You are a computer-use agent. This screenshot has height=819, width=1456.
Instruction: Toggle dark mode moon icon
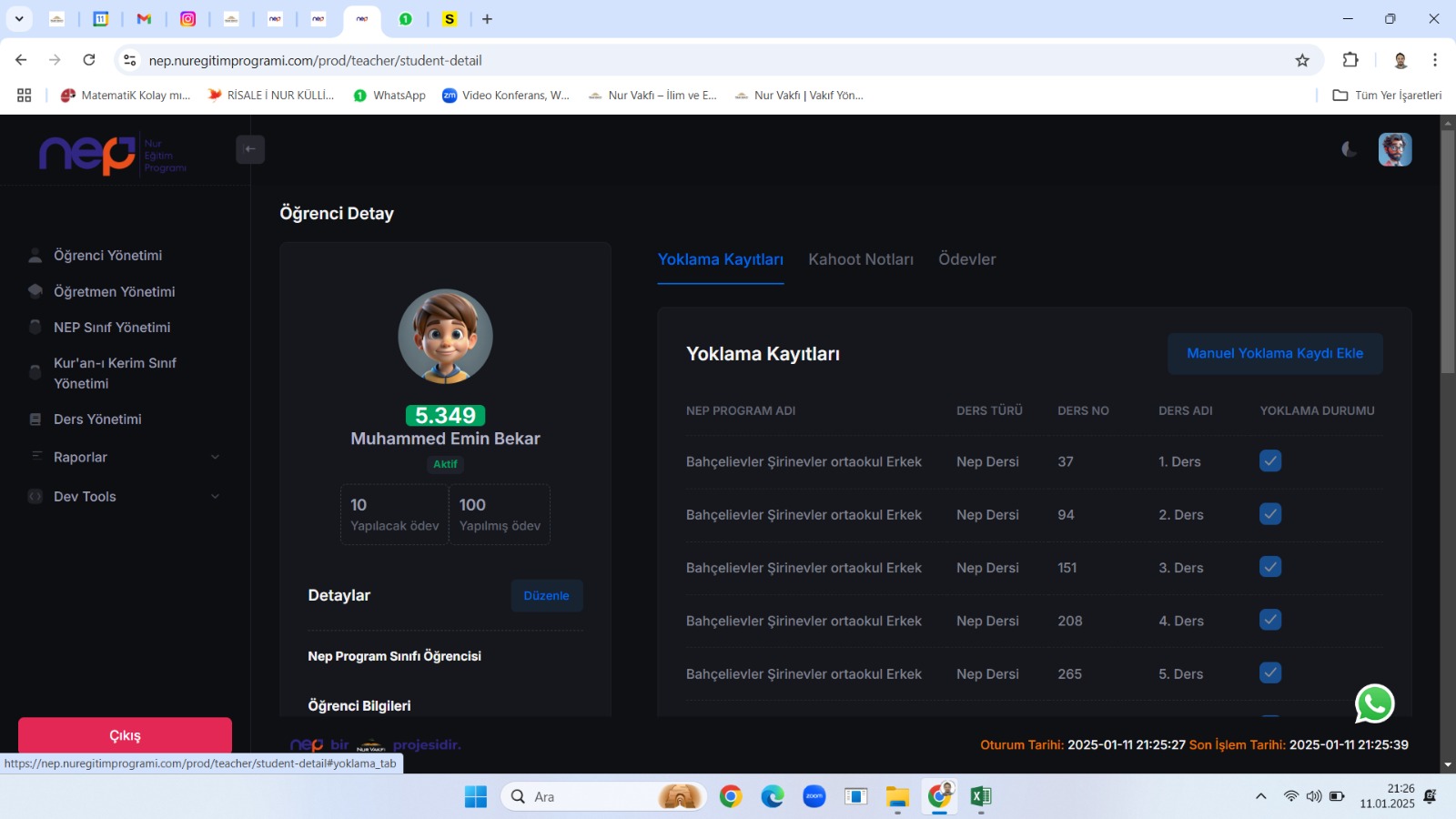[x=1350, y=149]
